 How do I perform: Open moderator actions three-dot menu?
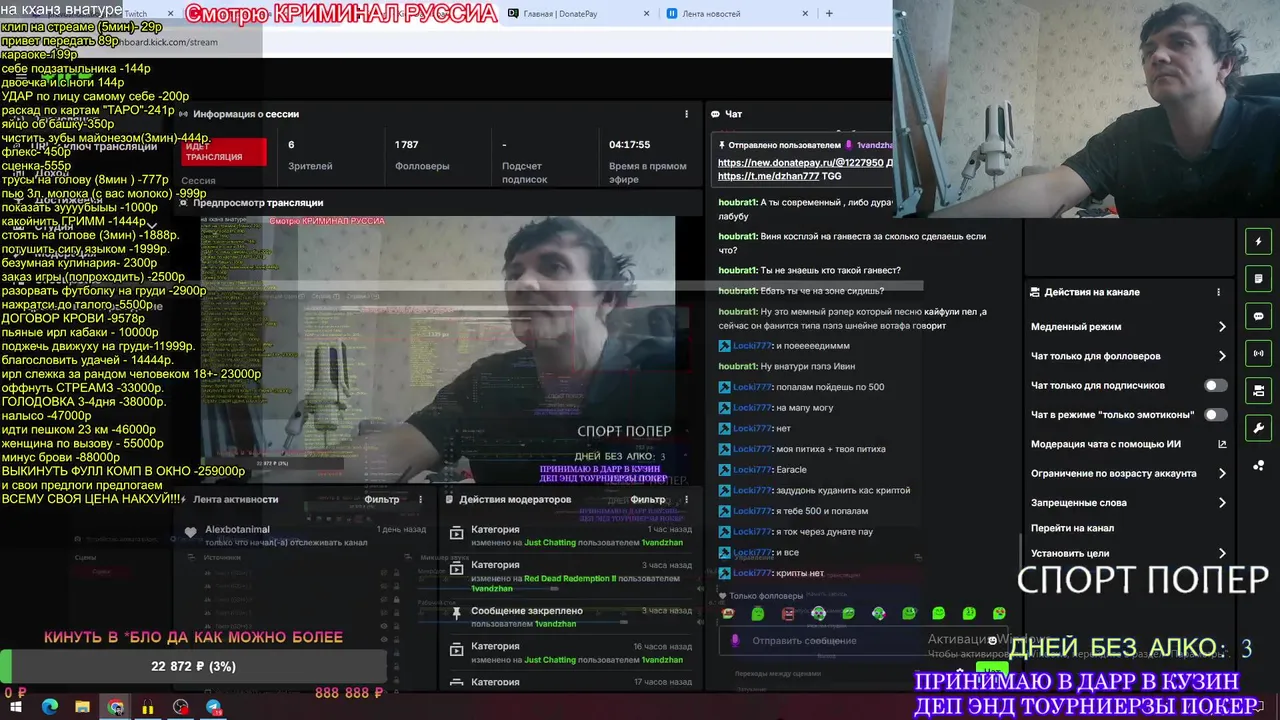point(686,499)
